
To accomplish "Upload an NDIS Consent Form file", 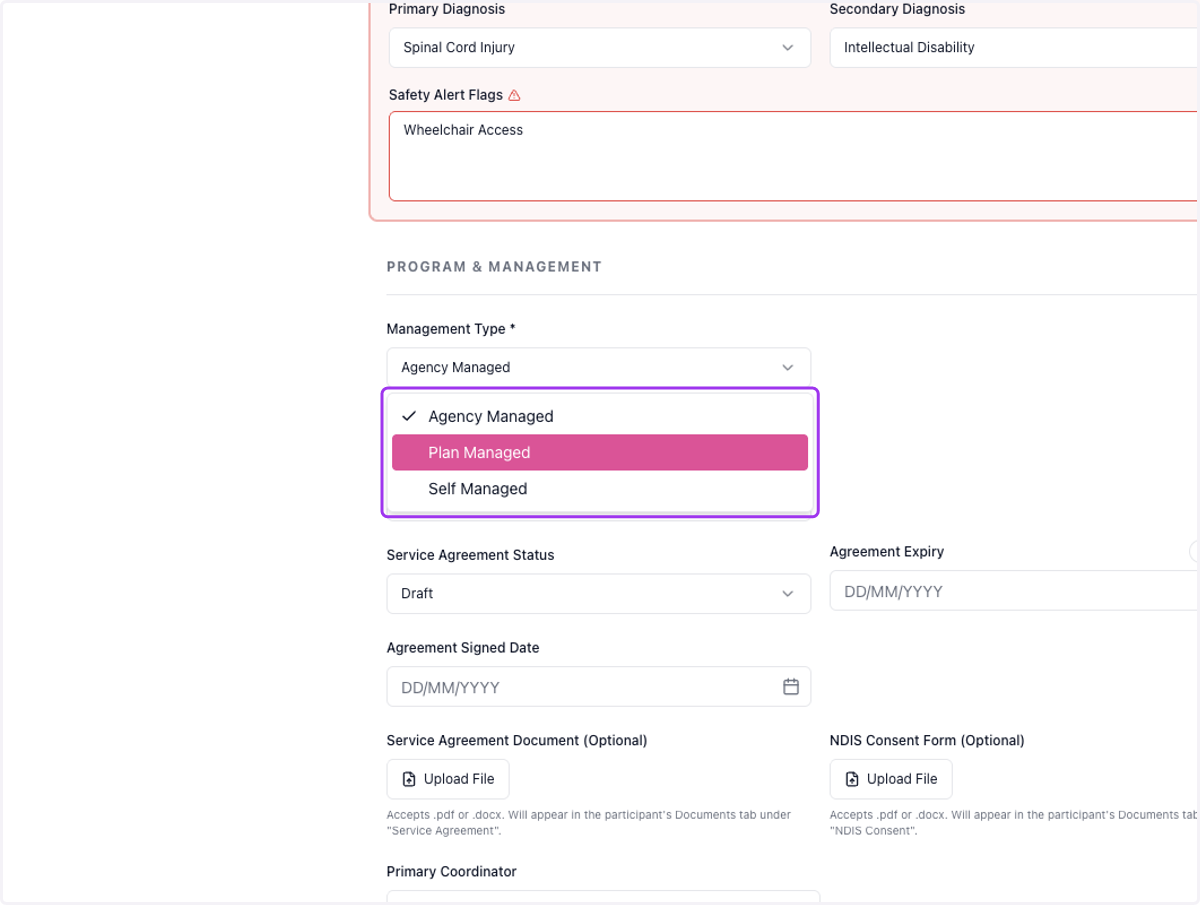I will (x=891, y=779).
